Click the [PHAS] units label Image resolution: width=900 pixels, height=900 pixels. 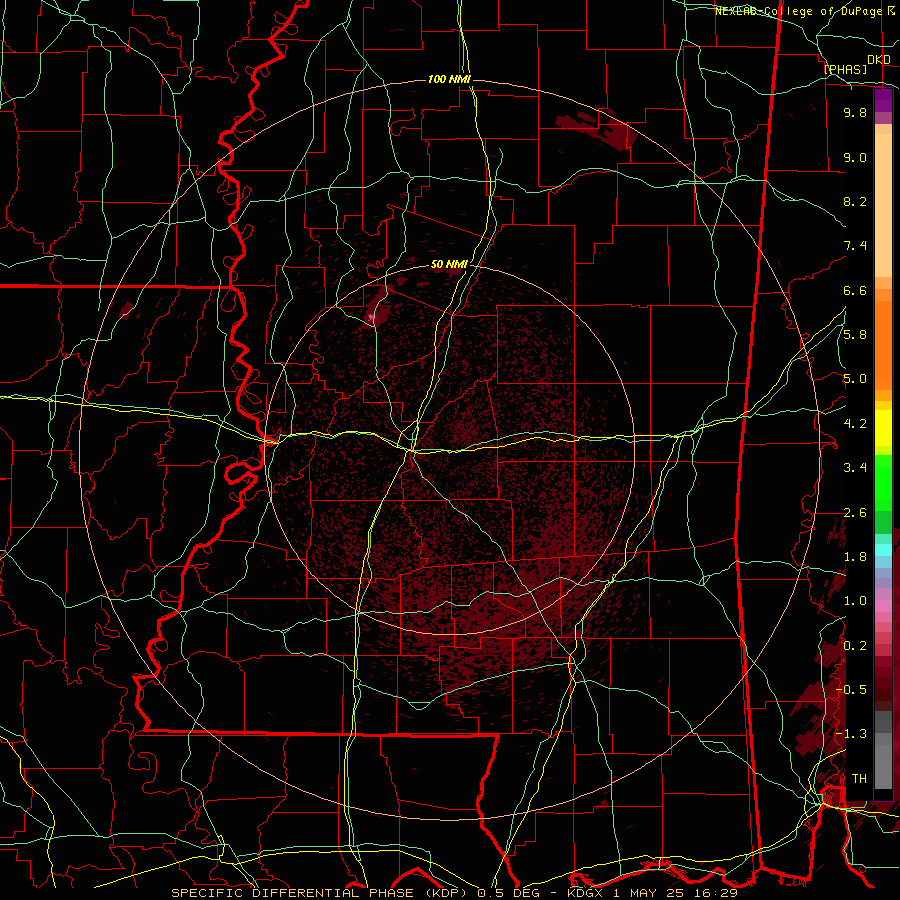(845, 70)
